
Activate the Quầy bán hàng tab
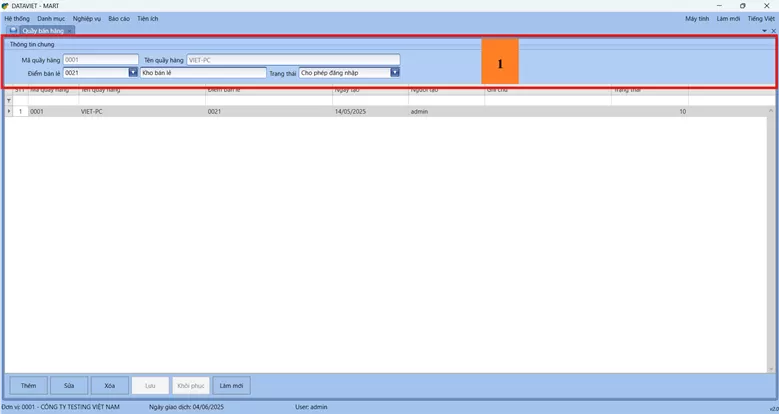click(x=43, y=31)
